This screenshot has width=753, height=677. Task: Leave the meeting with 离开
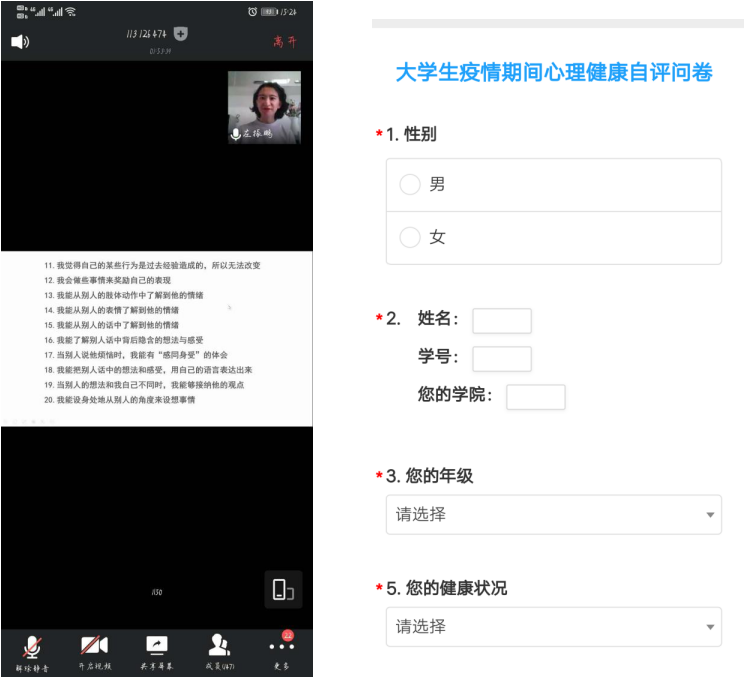click(285, 42)
